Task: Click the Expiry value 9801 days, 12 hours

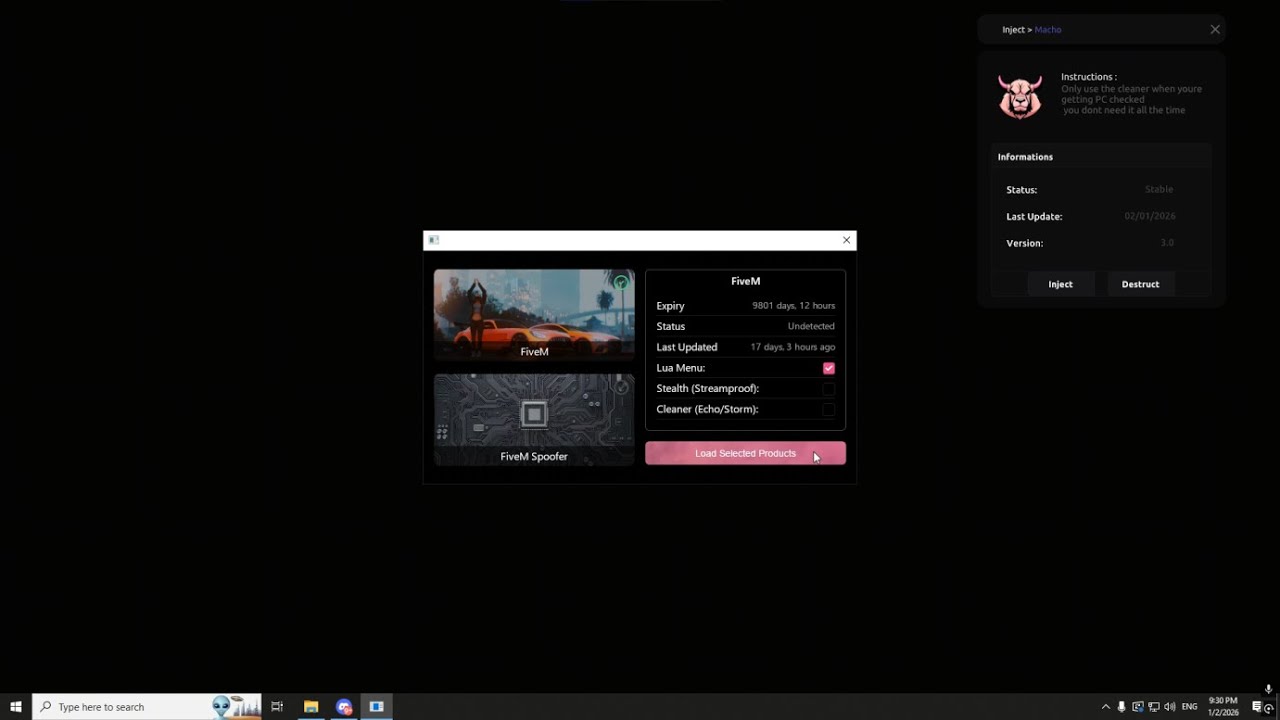Action: (x=793, y=306)
